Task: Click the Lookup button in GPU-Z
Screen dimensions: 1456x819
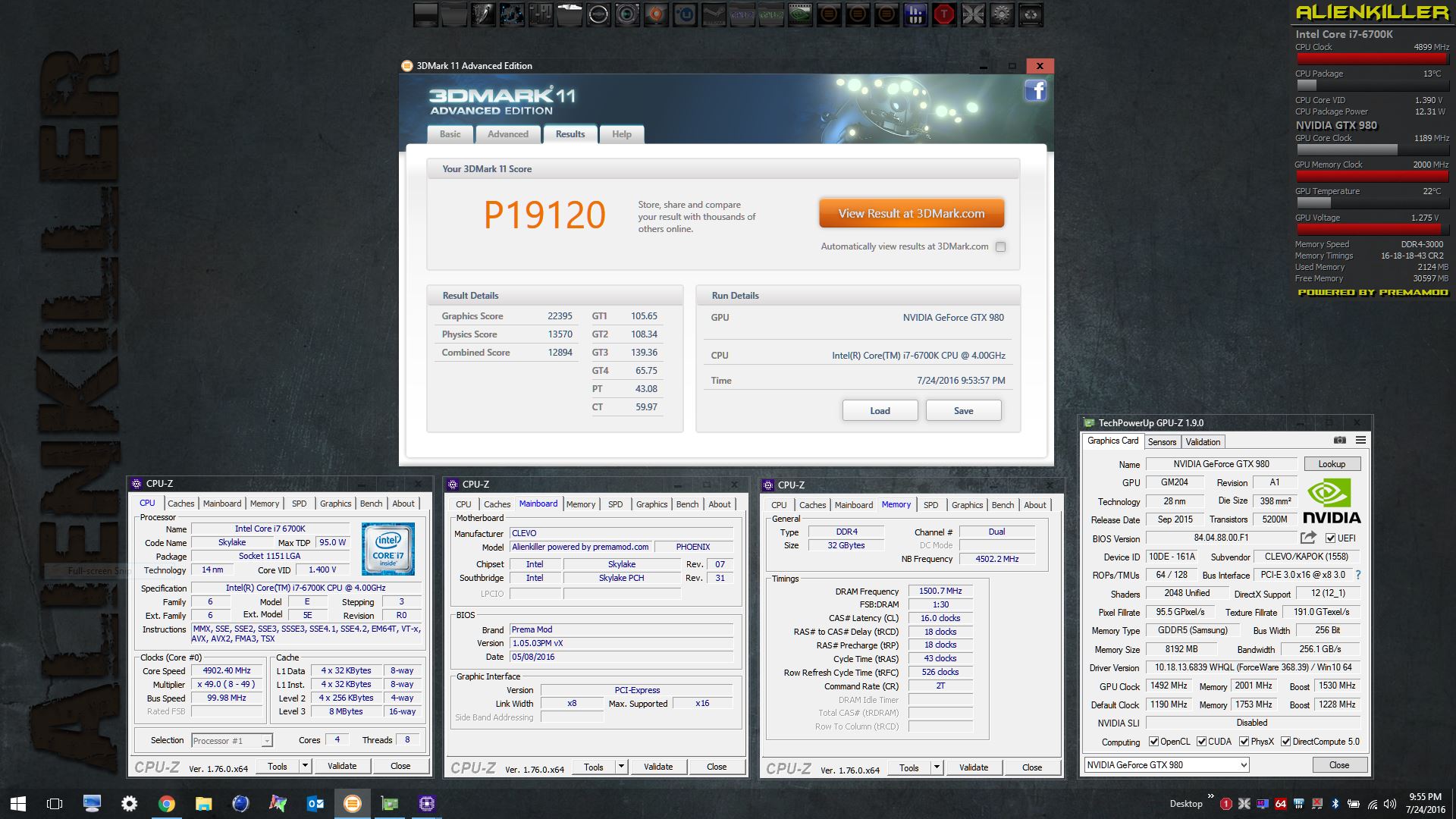Action: tap(1332, 464)
